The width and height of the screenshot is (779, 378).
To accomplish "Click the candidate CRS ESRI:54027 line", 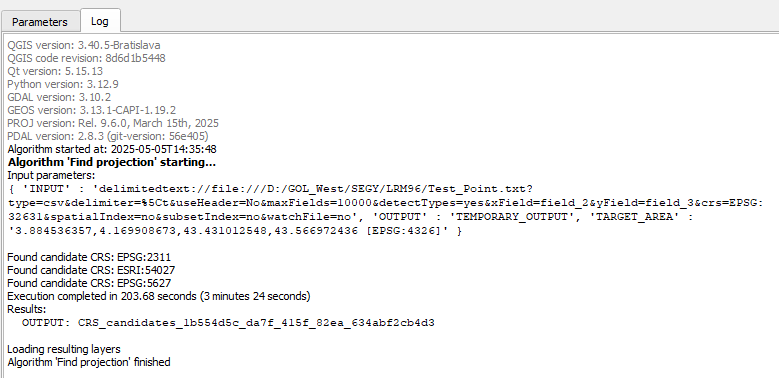I will tap(91, 270).
